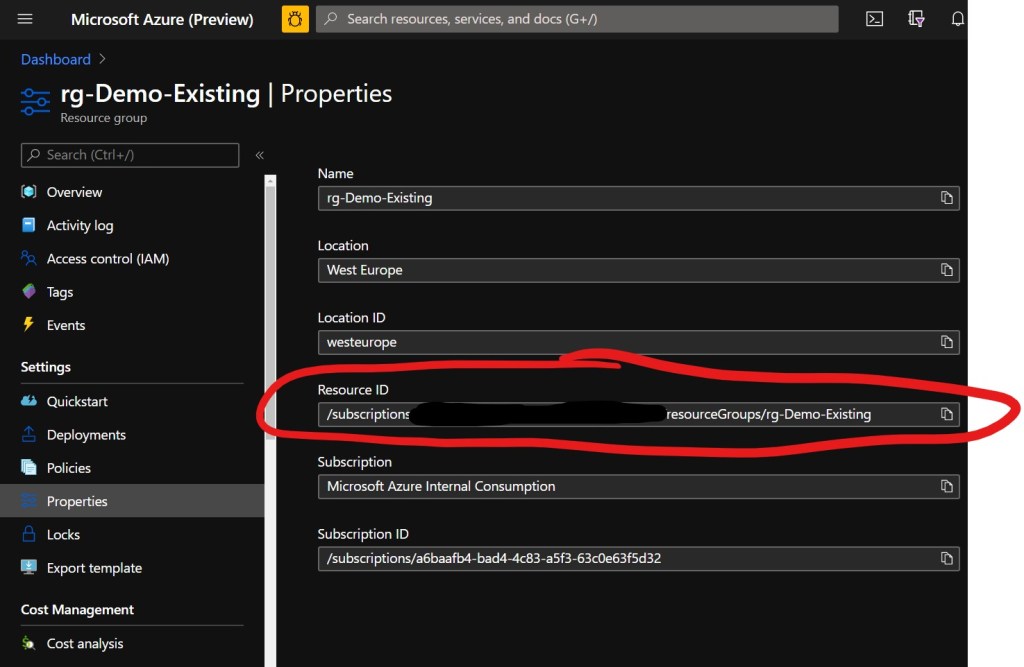Copy the Subscription ID value
The height and width of the screenshot is (667, 1024).
(946, 558)
